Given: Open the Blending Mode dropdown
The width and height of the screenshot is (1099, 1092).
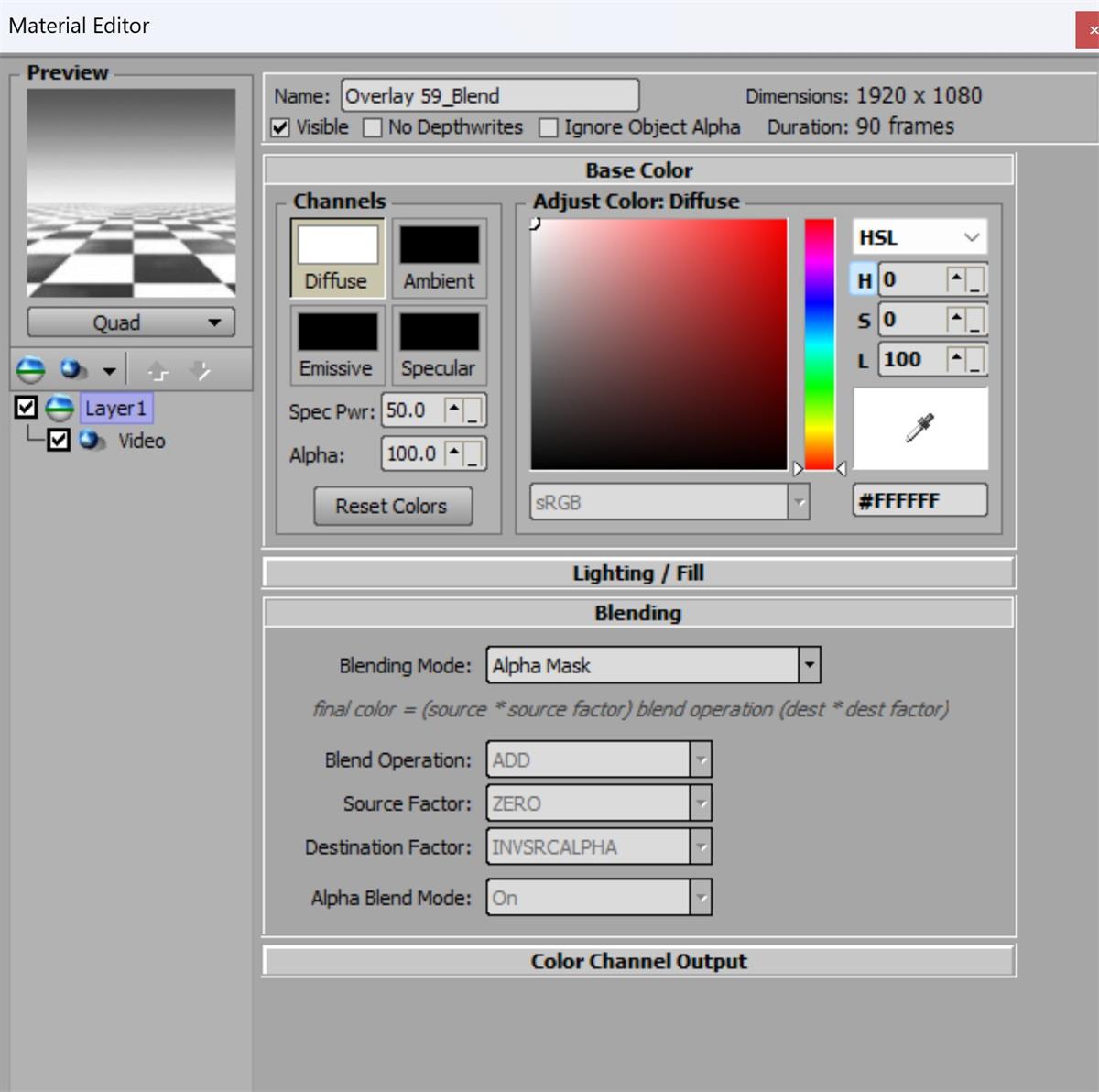Looking at the screenshot, I should (x=808, y=665).
